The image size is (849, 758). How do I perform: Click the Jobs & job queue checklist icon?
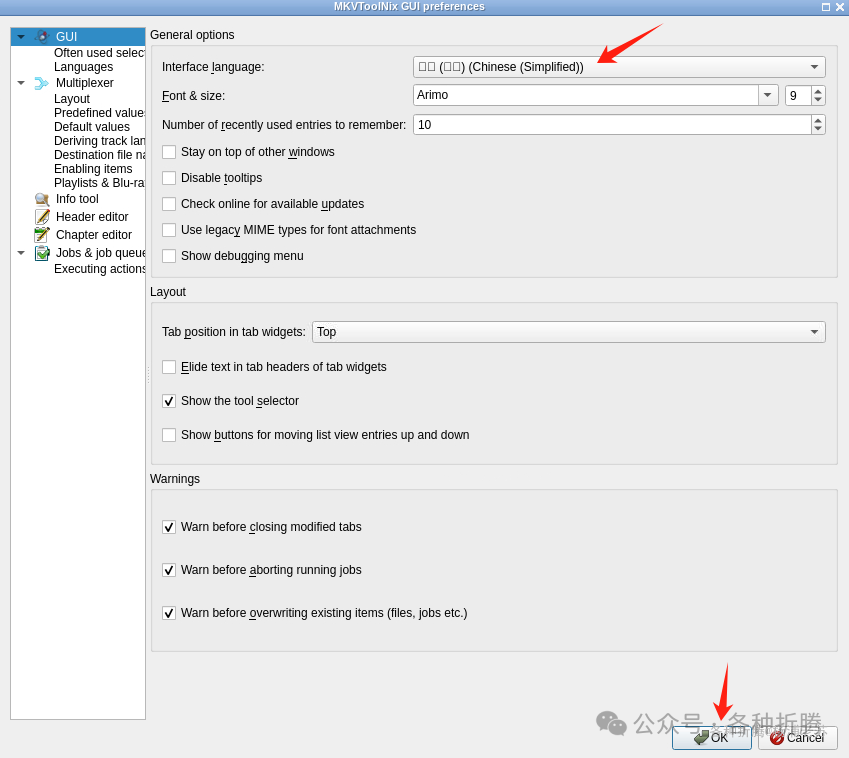[x=42, y=253]
